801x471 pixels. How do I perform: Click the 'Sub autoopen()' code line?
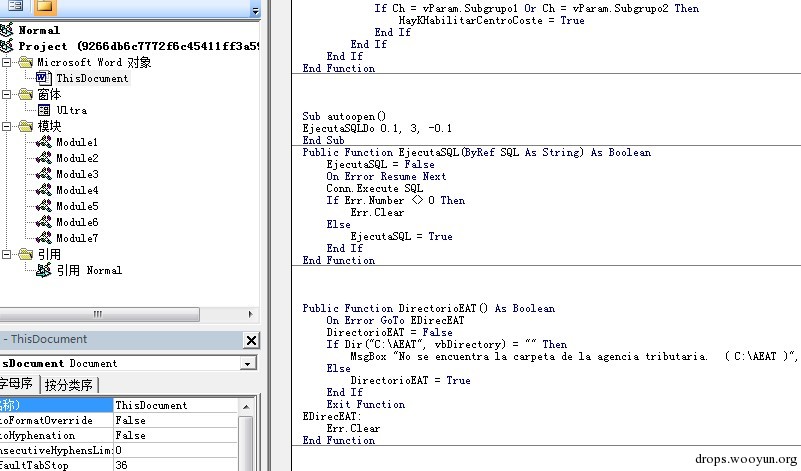[344, 116]
